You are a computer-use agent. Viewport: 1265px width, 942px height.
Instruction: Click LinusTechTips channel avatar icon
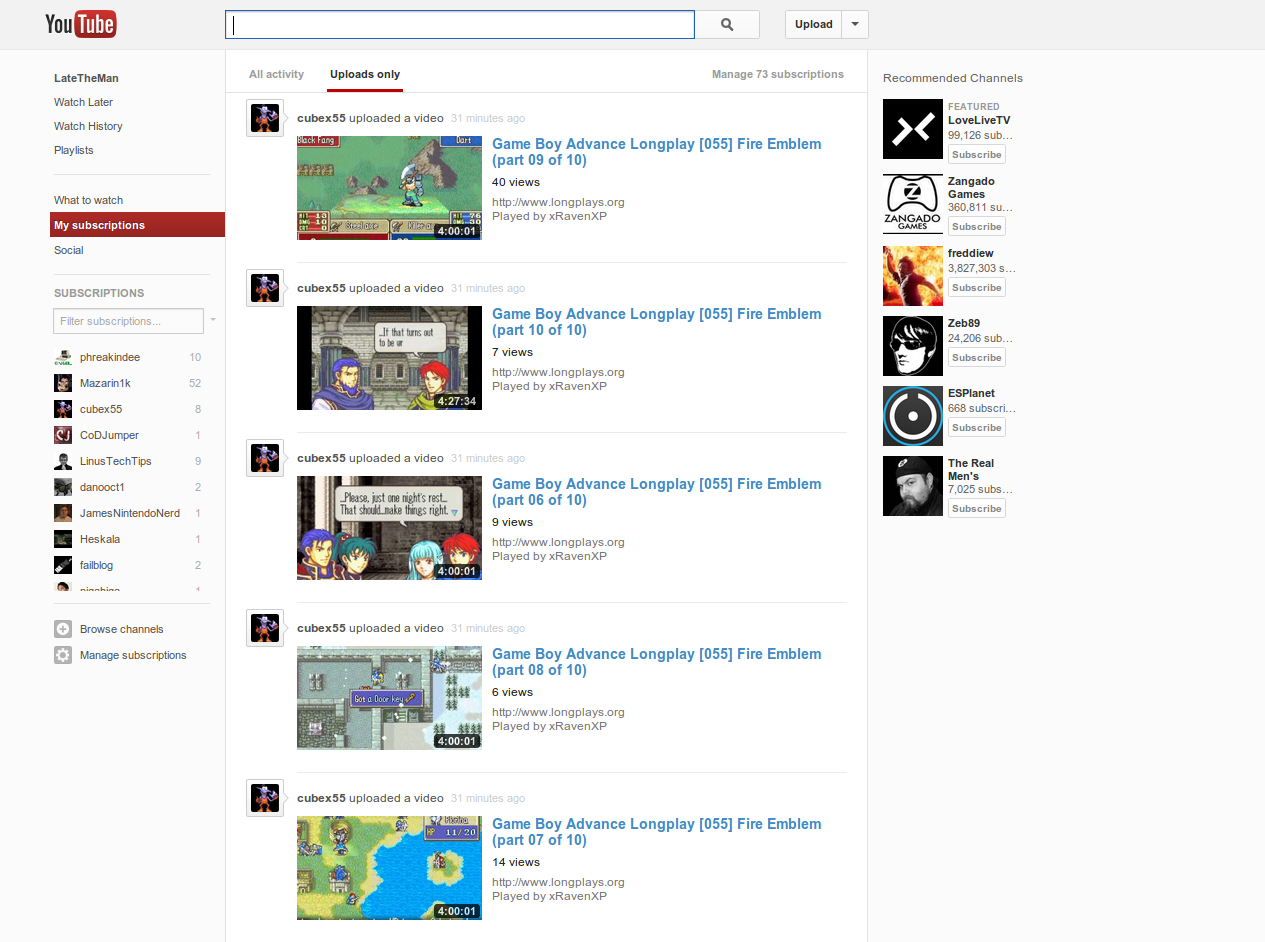coord(62,461)
